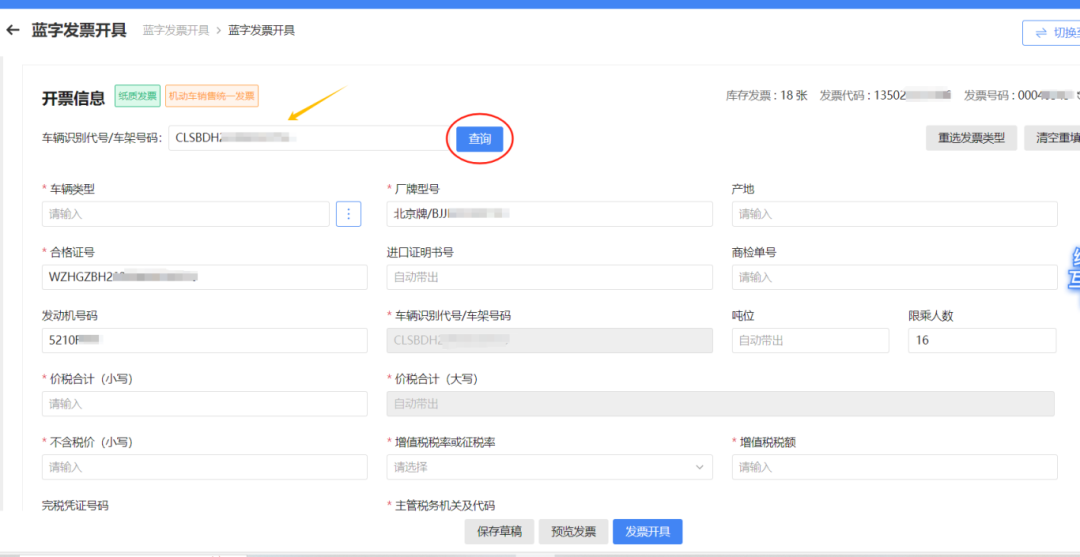Viewport: 1080px width, 557px height.
Task: Click the 厂牌型号 input field
Action: pyautogui.click(x=550, y=214)
